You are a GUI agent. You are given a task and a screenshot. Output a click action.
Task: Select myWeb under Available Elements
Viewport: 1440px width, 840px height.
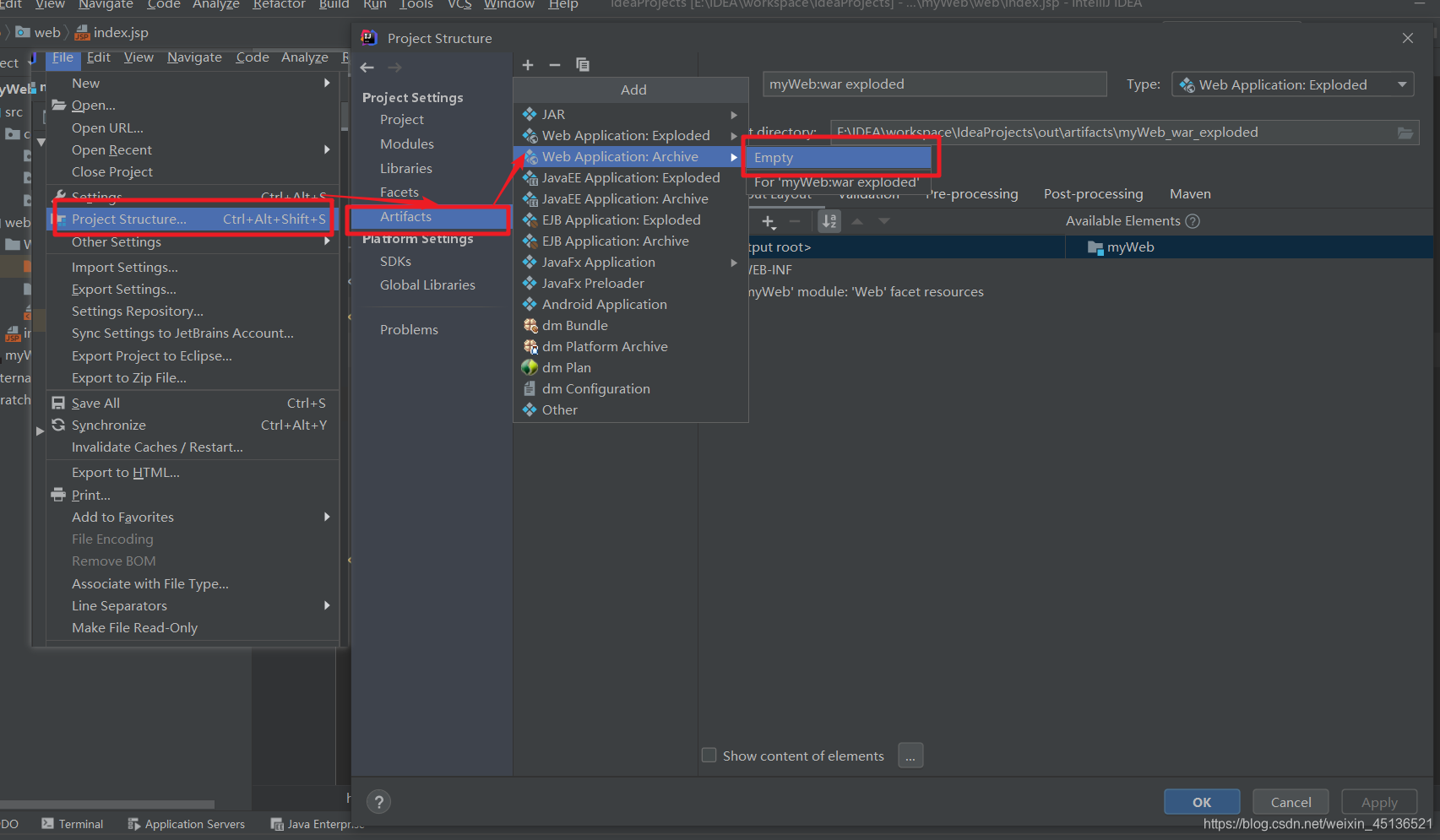click(1130, 247)
